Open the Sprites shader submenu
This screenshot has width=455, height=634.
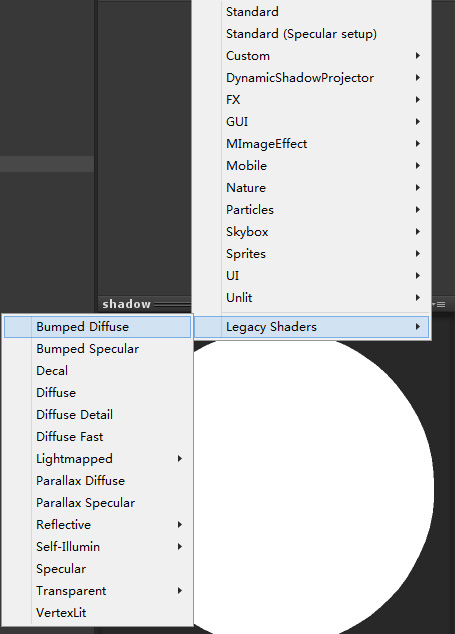(311, 254)
